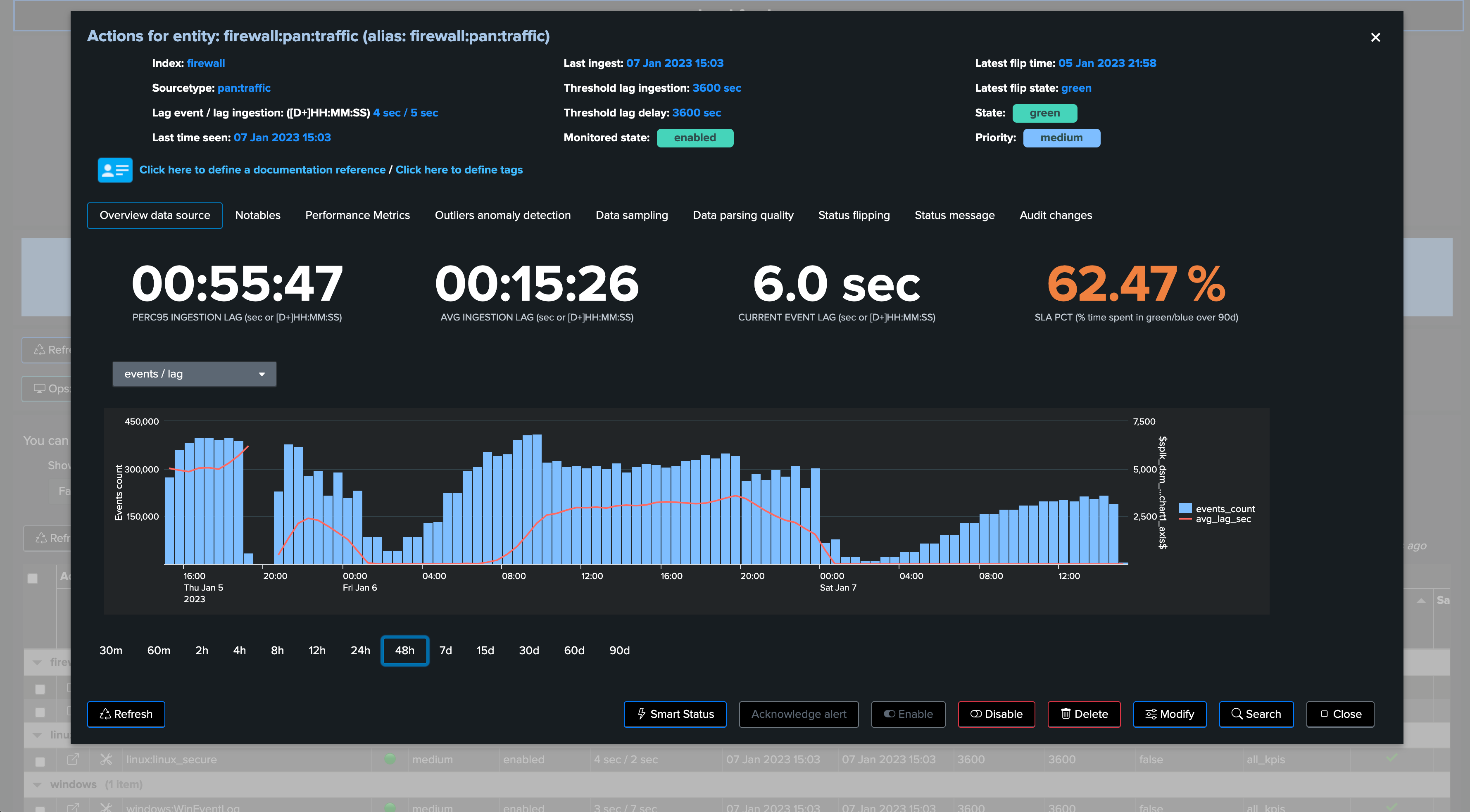Change chart range to 90d
1470x812 pixels.
pos(619,651)
